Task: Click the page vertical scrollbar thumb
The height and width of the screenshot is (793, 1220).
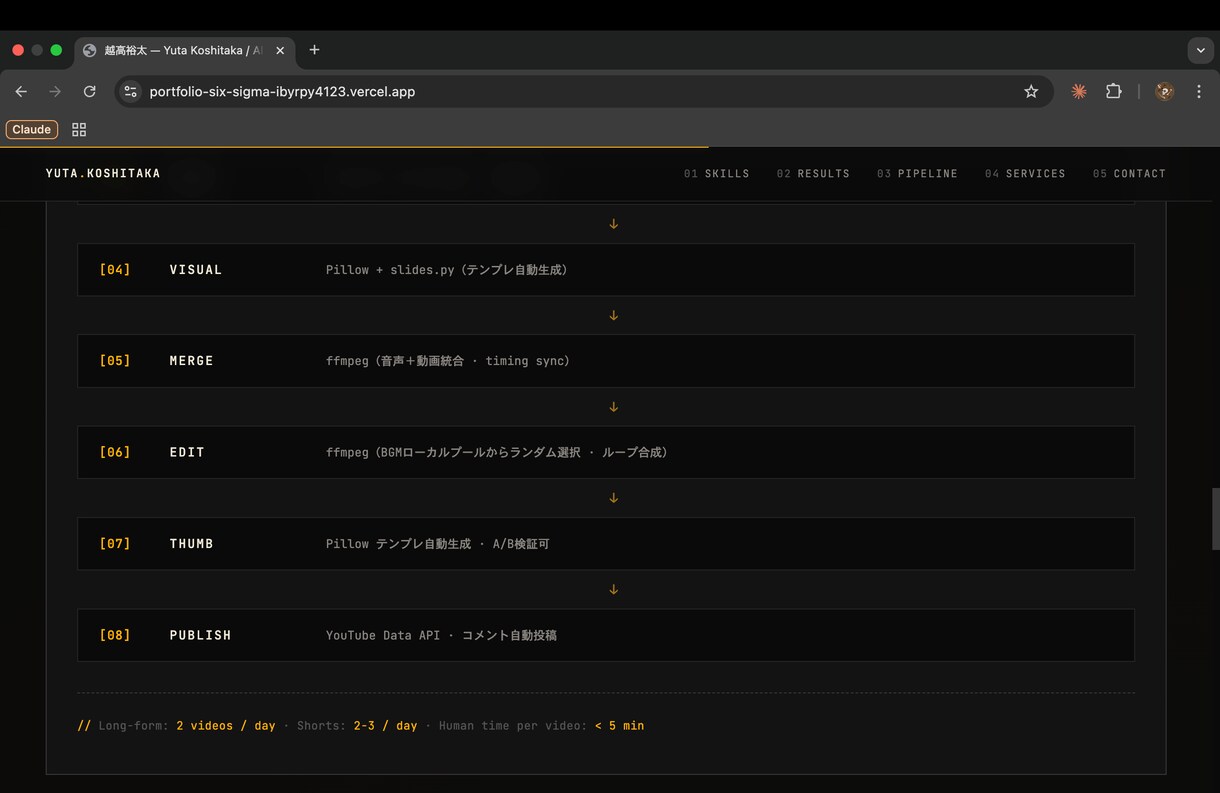Action: click(x=1215, y=519)
